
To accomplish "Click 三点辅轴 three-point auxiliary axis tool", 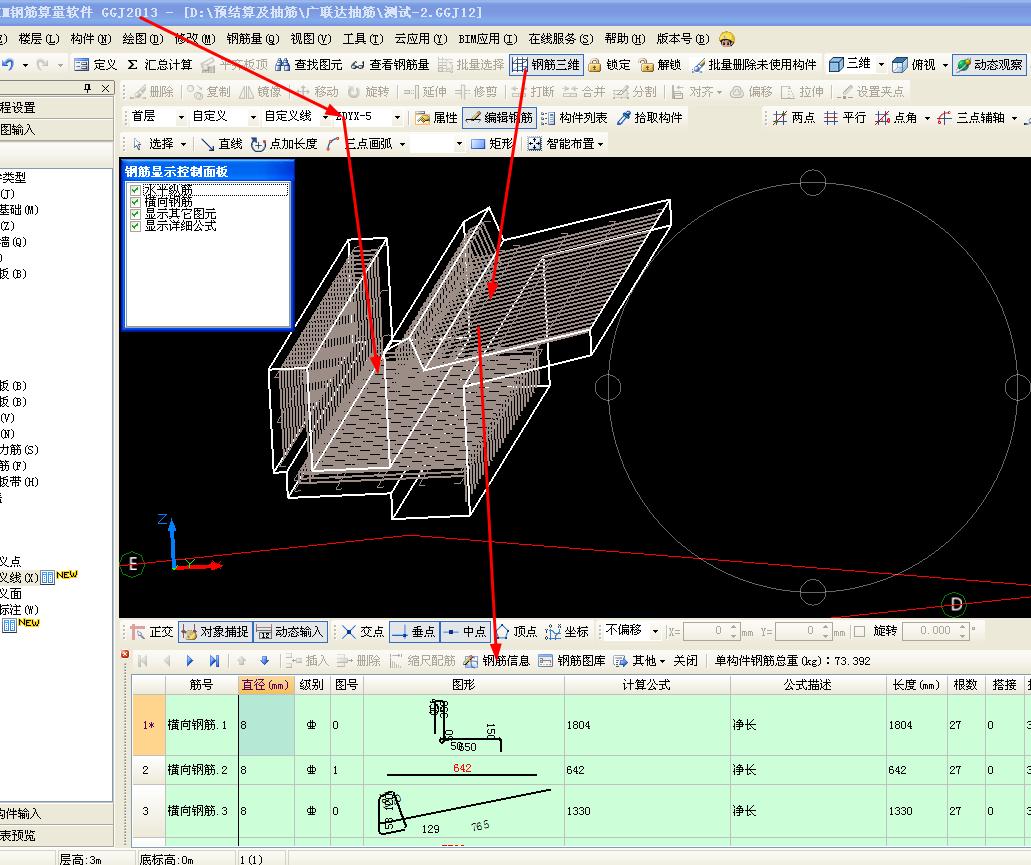I will (971, 118).
